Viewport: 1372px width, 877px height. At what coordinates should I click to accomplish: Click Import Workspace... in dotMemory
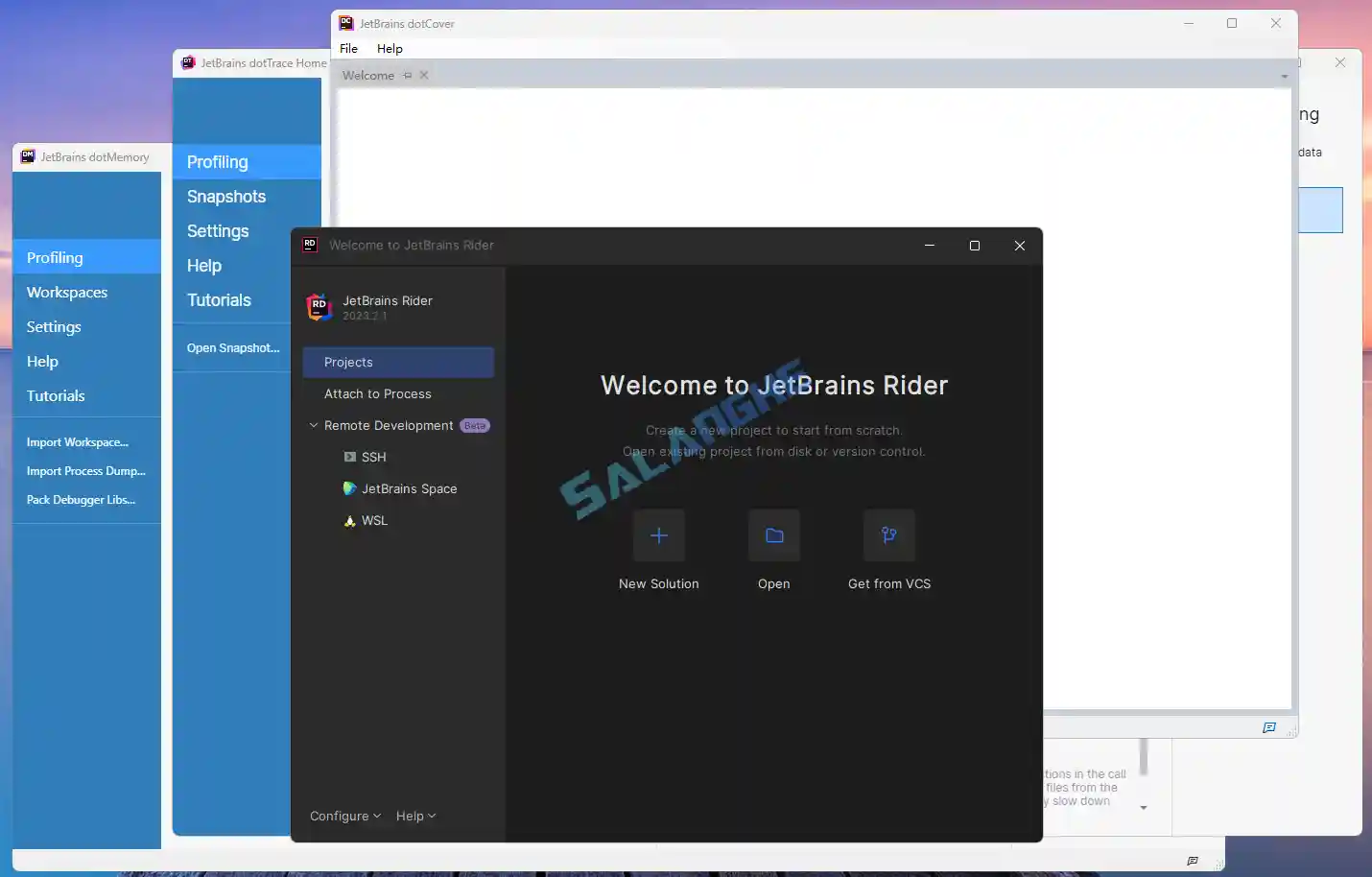point(78,442)
